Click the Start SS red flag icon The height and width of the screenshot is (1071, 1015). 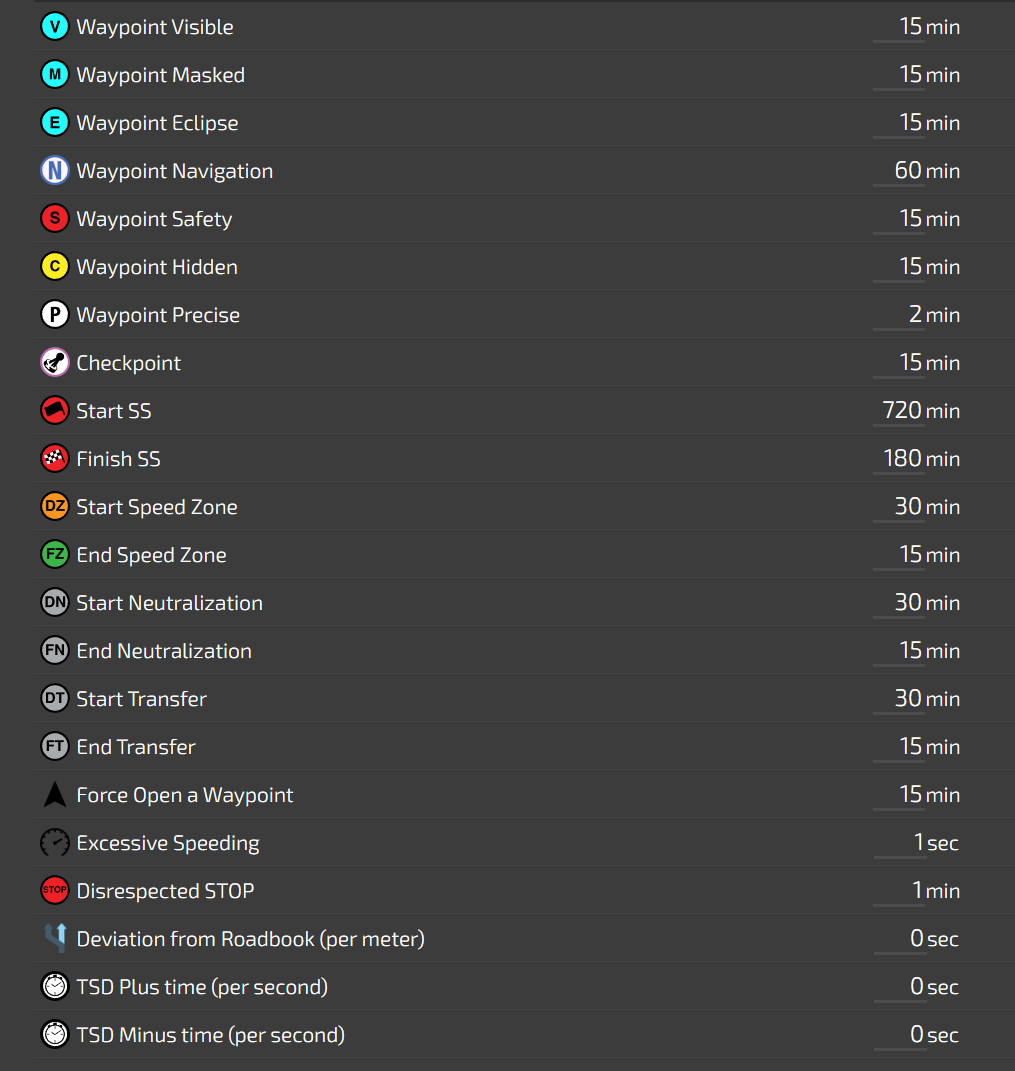tap(54, 411)
